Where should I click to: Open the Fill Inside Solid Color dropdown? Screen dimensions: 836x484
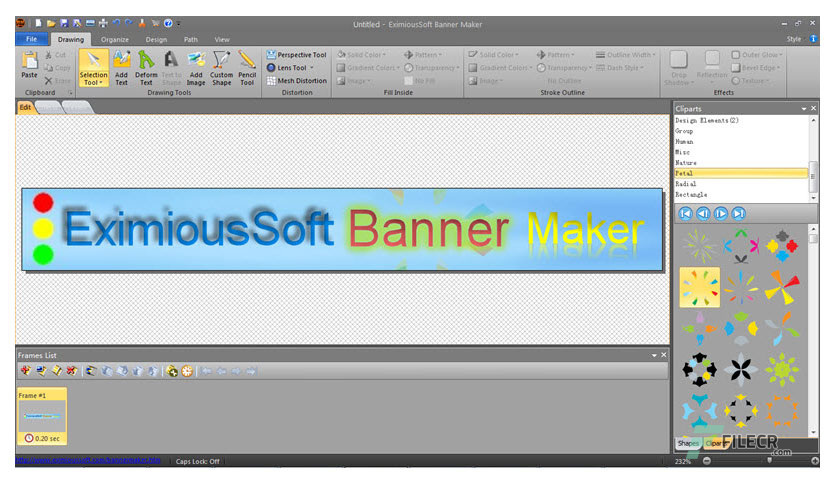pos(361,54)
